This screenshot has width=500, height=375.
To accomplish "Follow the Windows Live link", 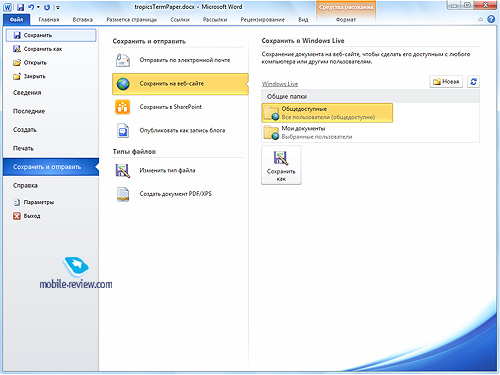I will (x=280, y=84).
